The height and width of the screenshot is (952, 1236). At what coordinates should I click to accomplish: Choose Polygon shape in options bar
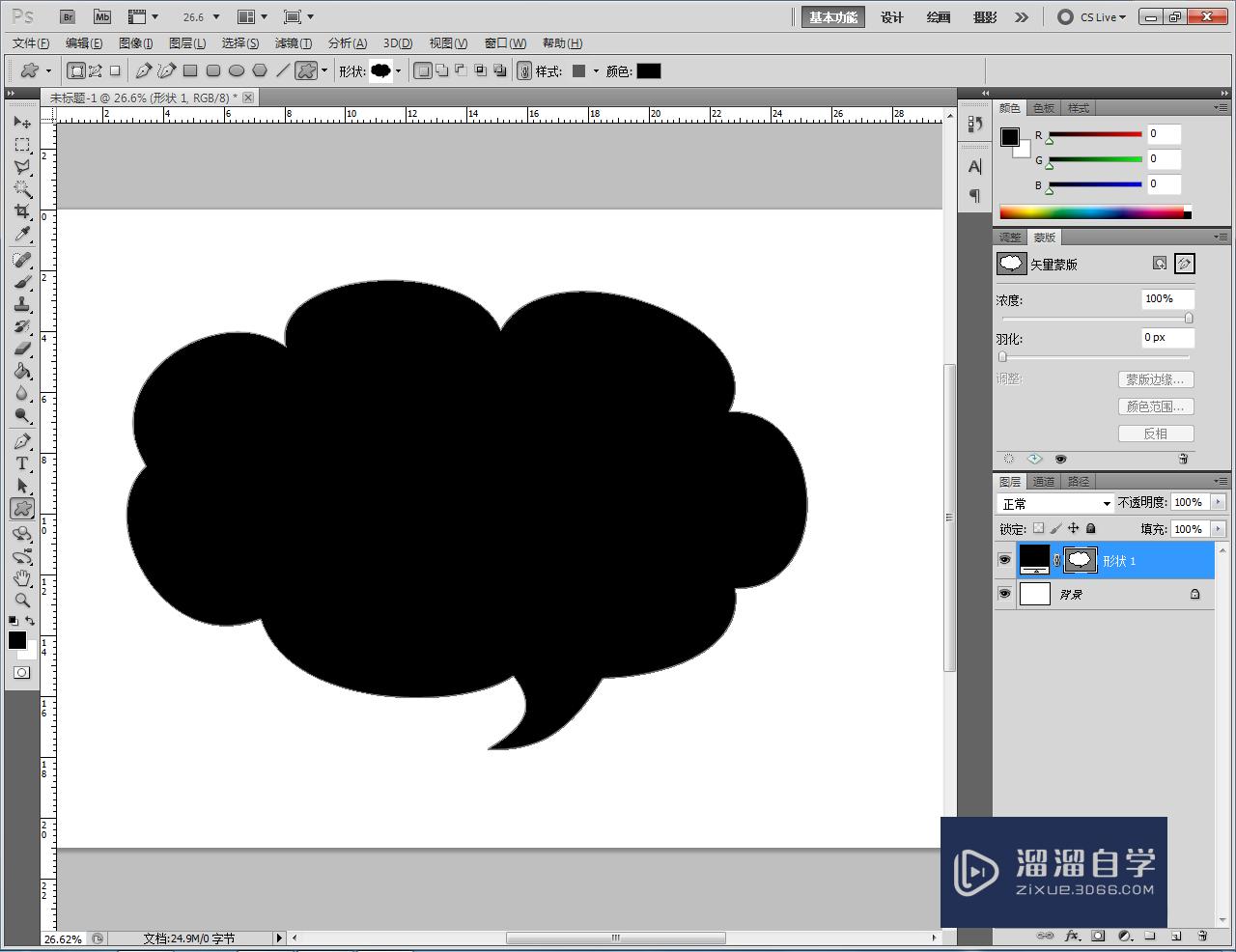tap(260, 70)
